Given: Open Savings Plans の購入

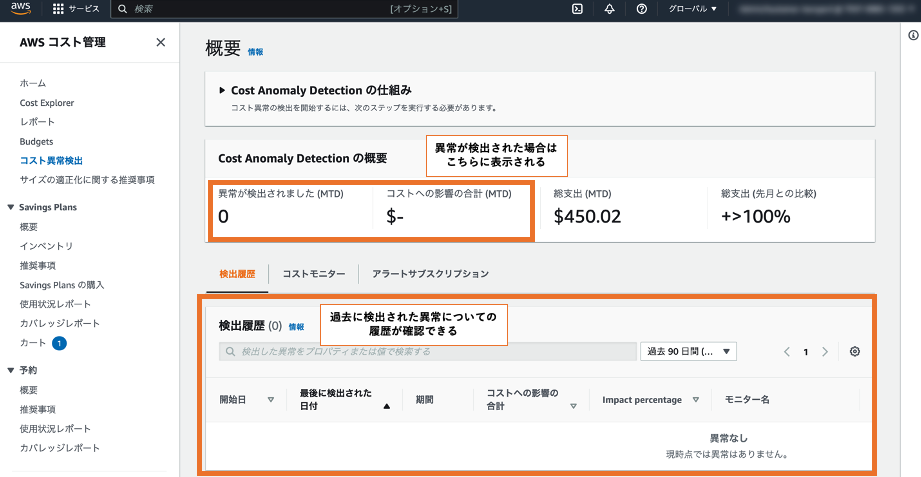Looking at the screenshot, I should [62, 285].
